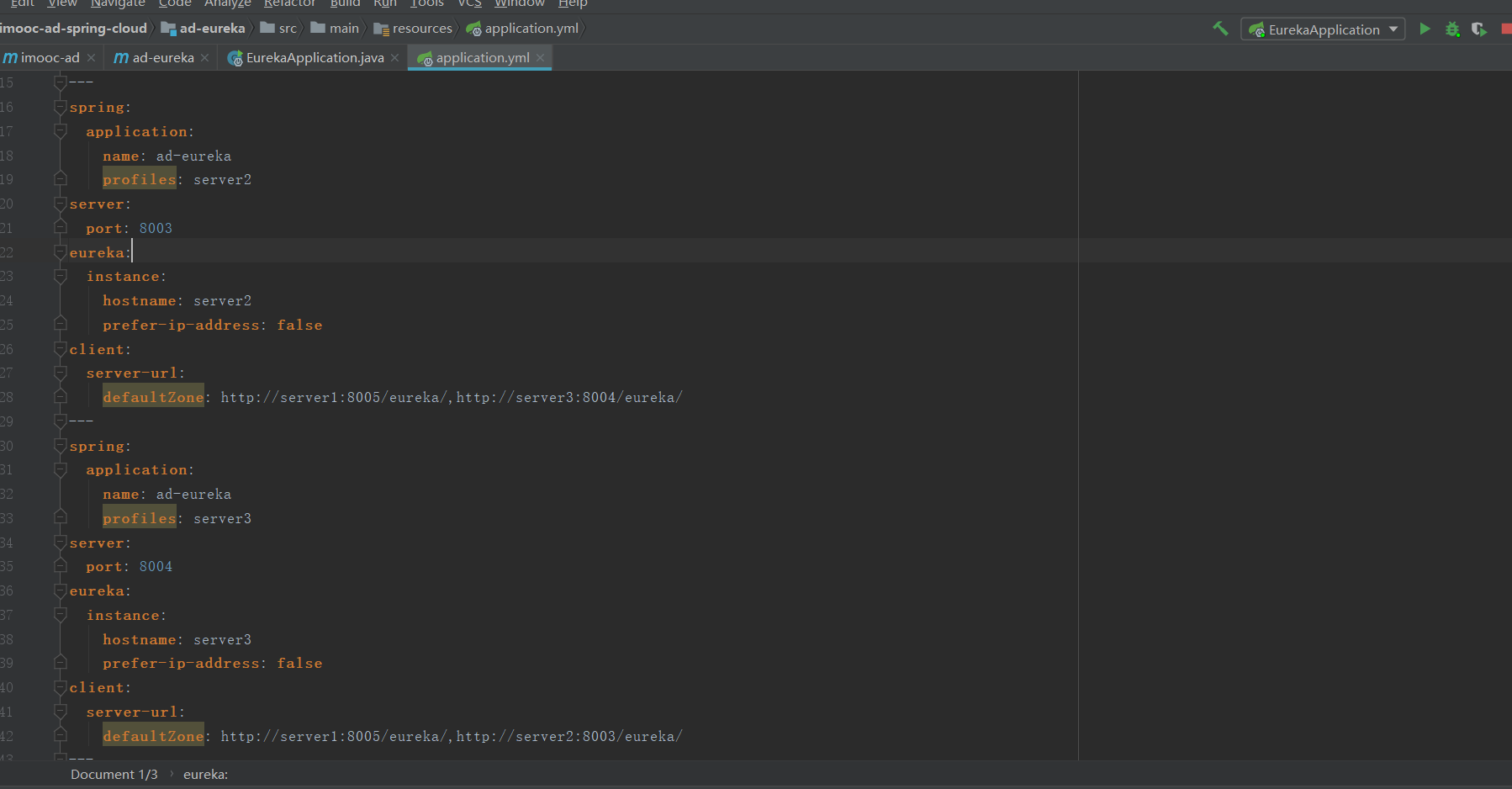
Task: Click the ad-eureka module in navigation bar
Action: pyautogui.click(x=203, y=29)
